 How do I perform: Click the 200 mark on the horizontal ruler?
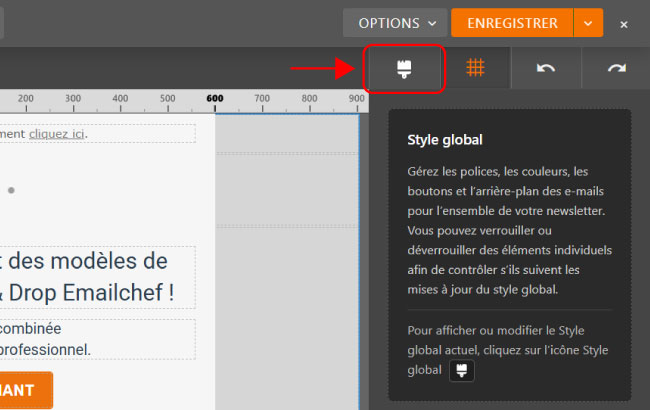click(26, 98)
